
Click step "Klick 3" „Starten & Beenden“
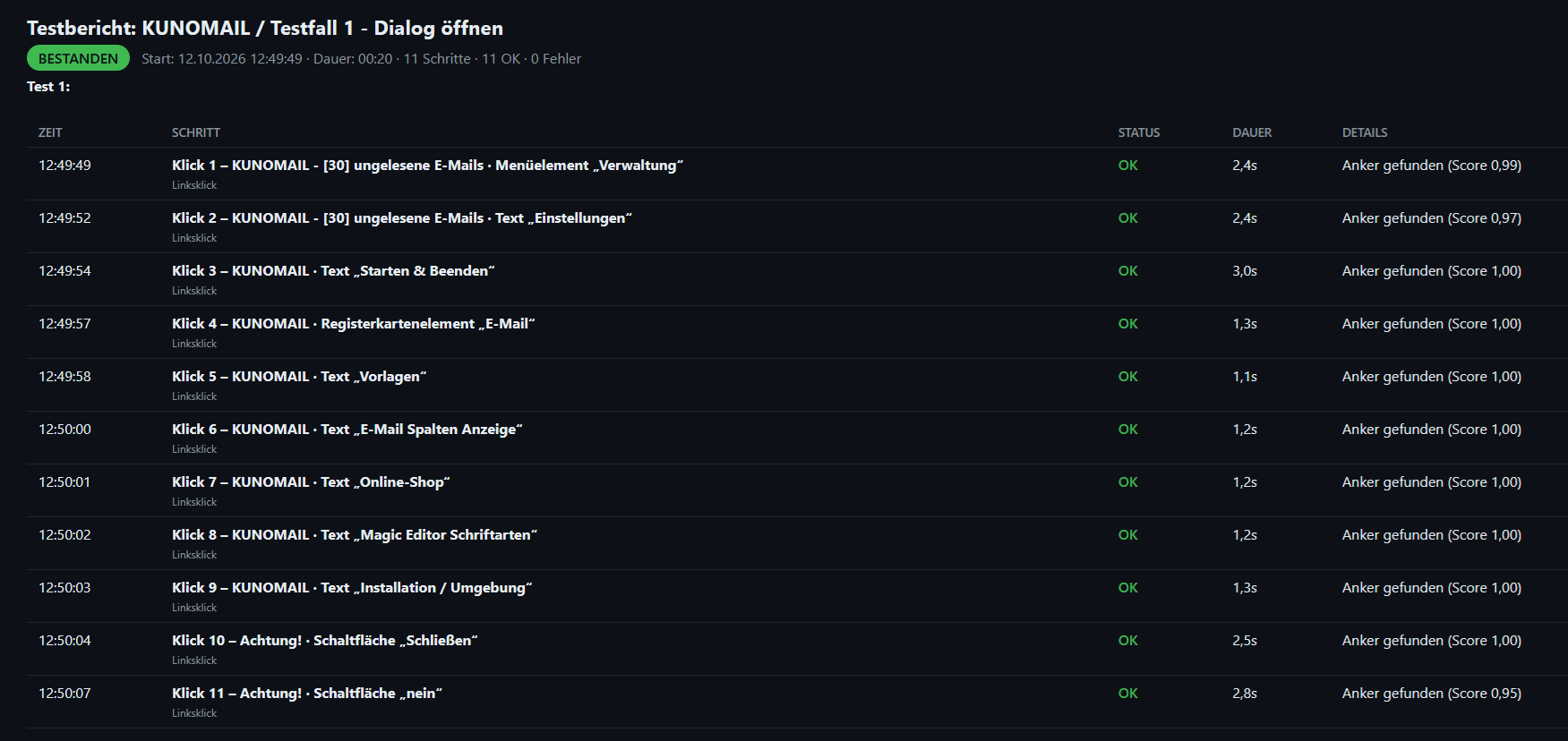point(333,271)
